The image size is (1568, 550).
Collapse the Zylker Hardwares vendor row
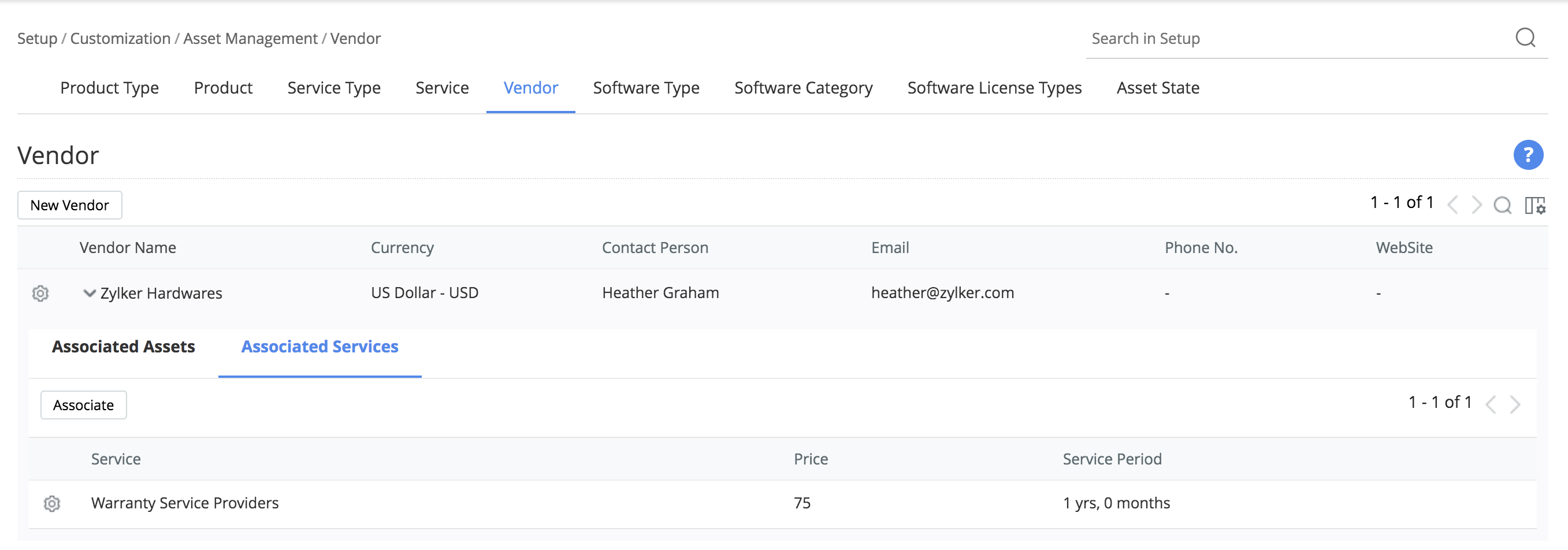point(90,293)
